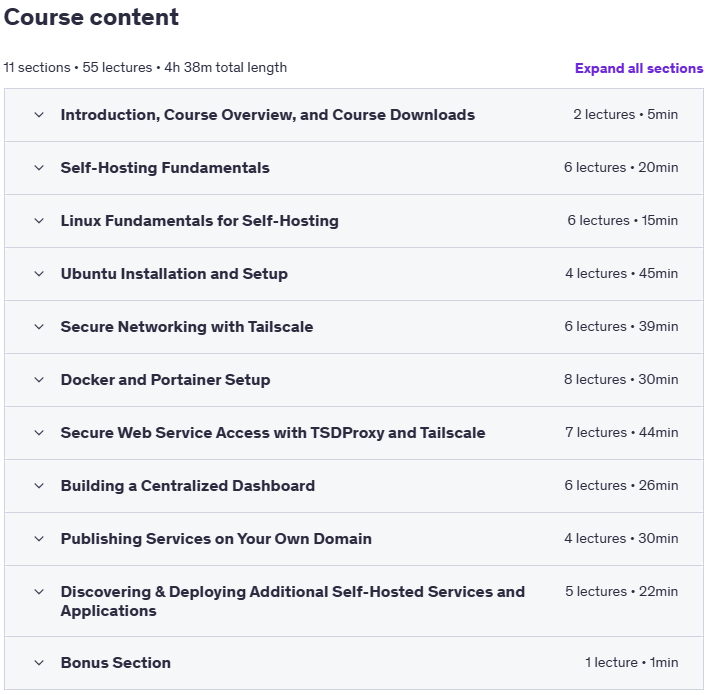Expand all sections link
This screenshot has height=695, width=709.
tap(638, 68)
